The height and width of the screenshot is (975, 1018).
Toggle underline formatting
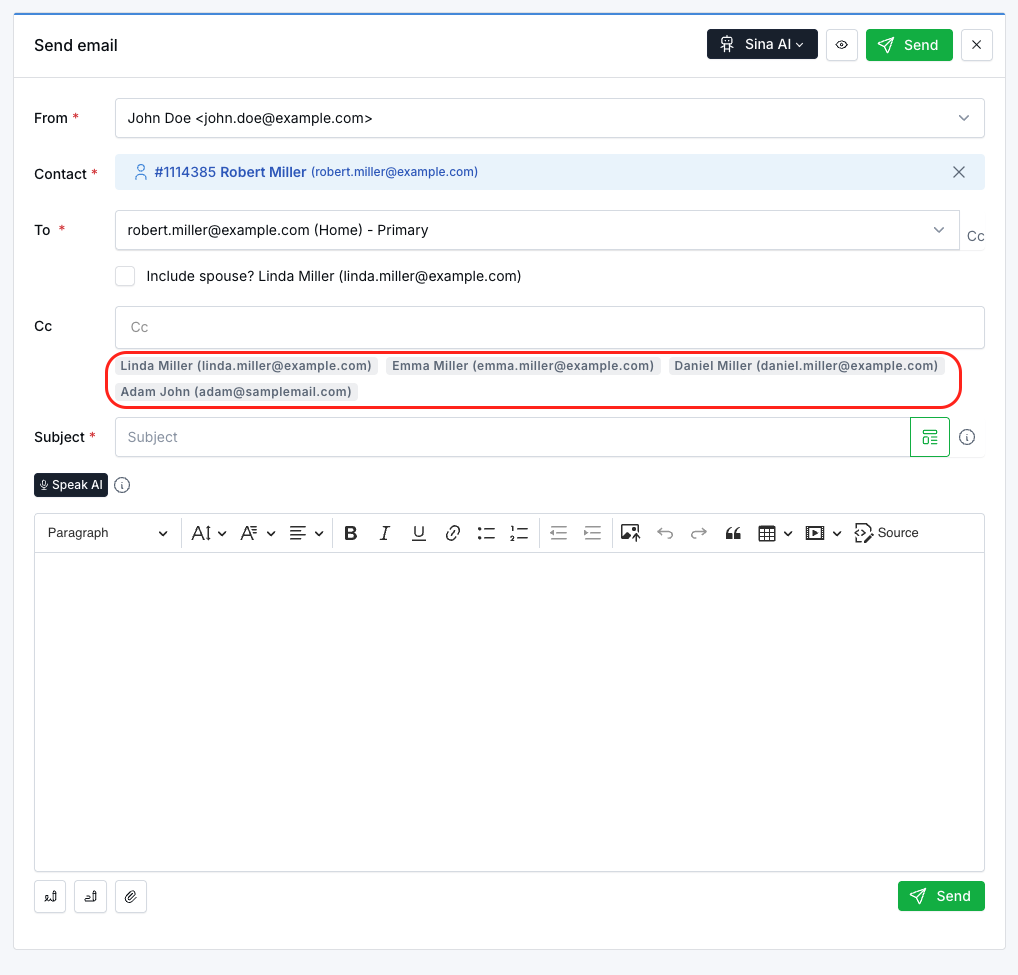click(x=419, y=533)
